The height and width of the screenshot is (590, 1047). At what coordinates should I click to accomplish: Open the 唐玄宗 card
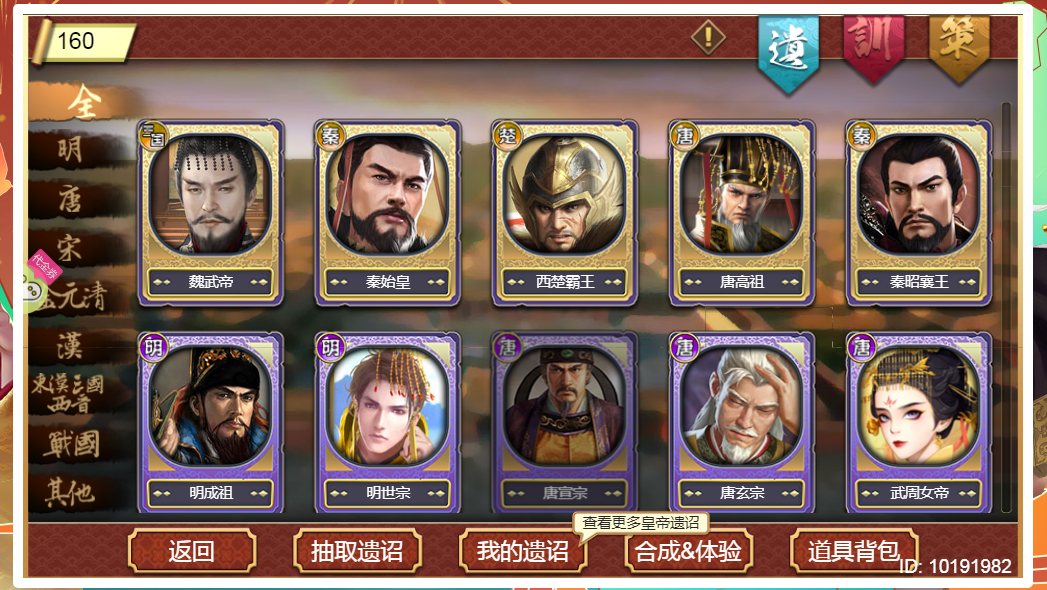tap(742, 422)
